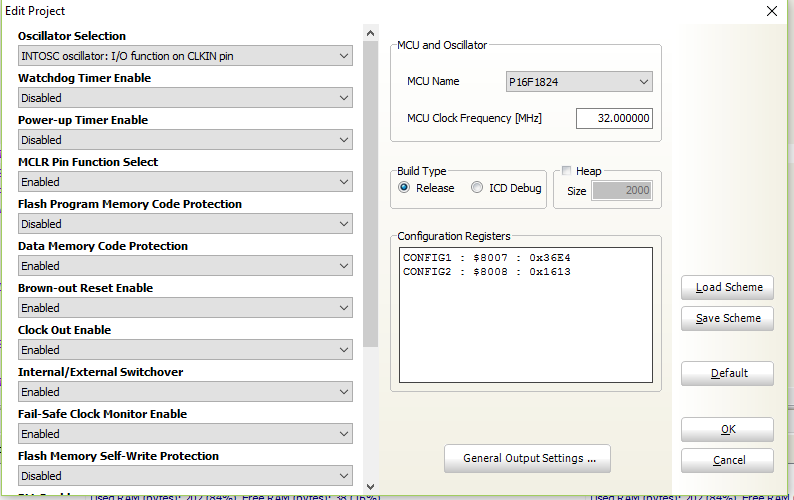Click the CONFIG1 register line
The image size is (794, 500).
[x=487, y=257]
